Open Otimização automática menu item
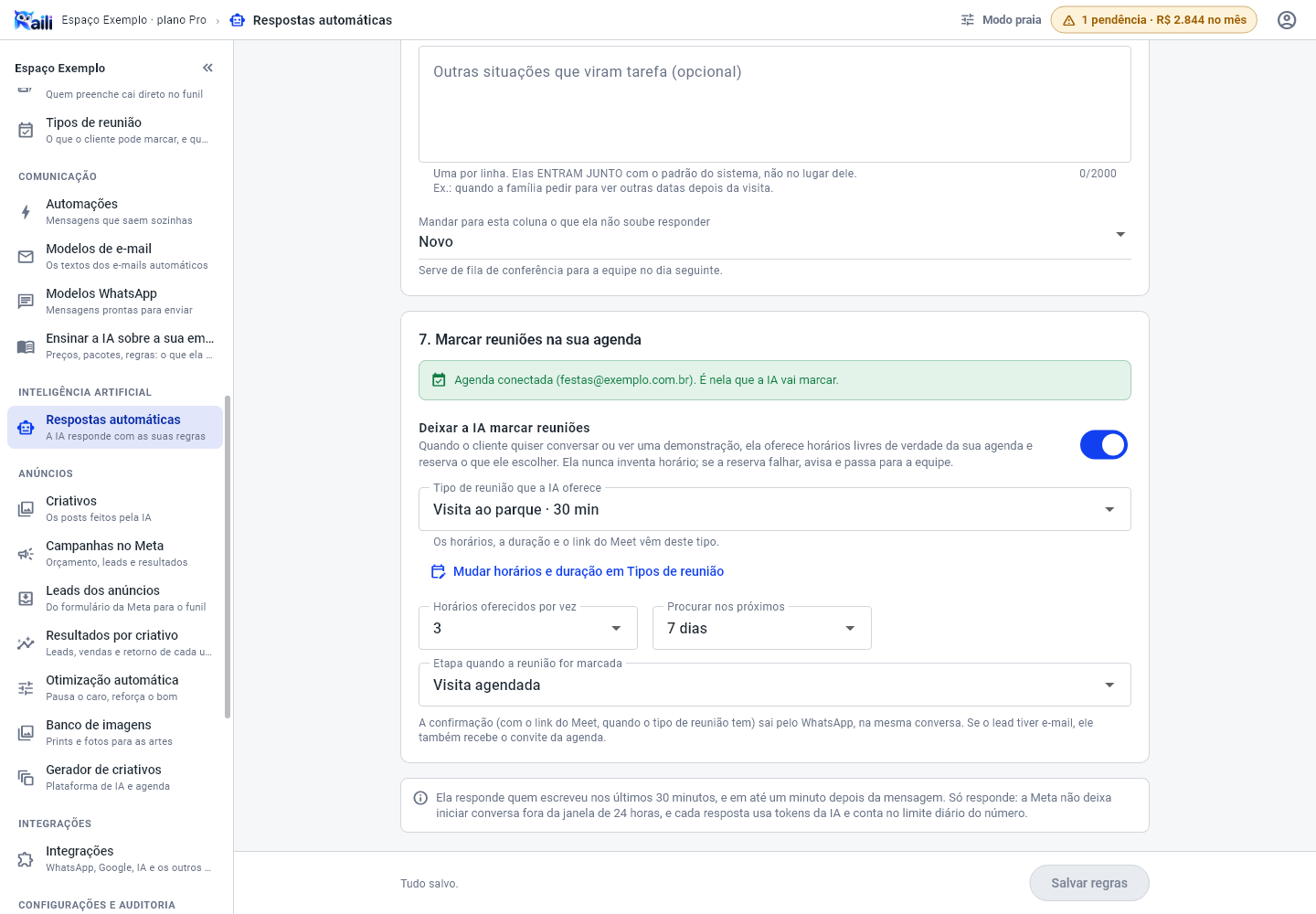Image resolution: width=1316 pixels, height=914 pixels. (115, 688)
